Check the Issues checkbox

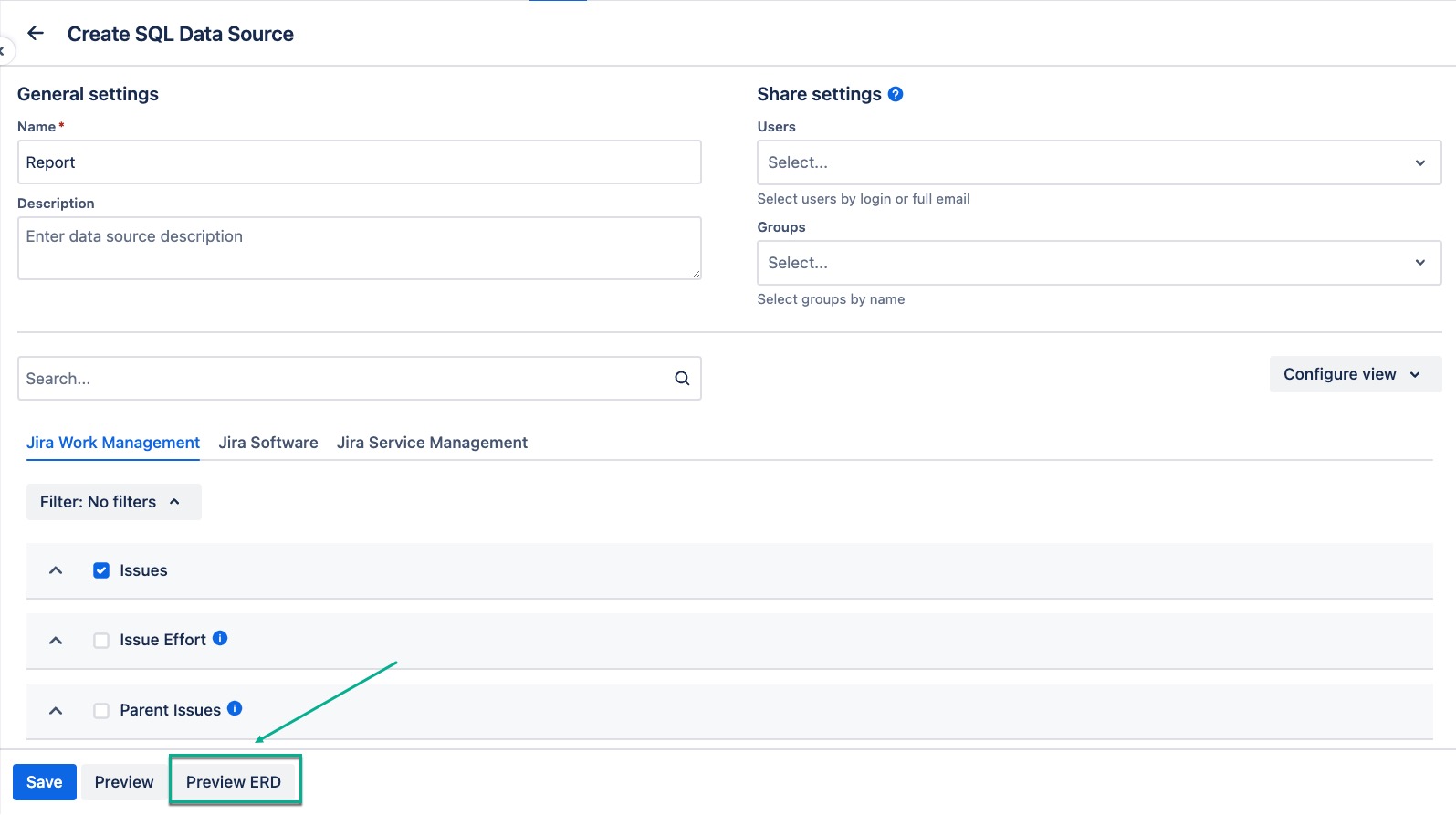coord(101,570)
